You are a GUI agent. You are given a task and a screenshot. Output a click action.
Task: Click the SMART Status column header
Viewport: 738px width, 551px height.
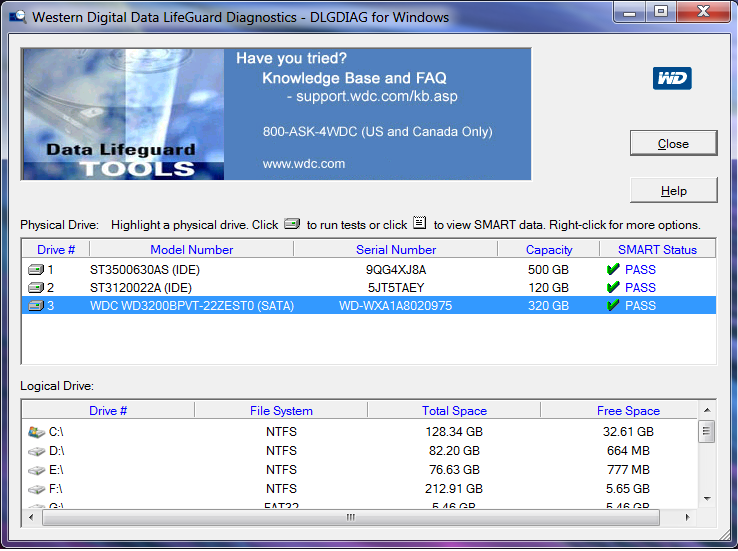point(657,250)
